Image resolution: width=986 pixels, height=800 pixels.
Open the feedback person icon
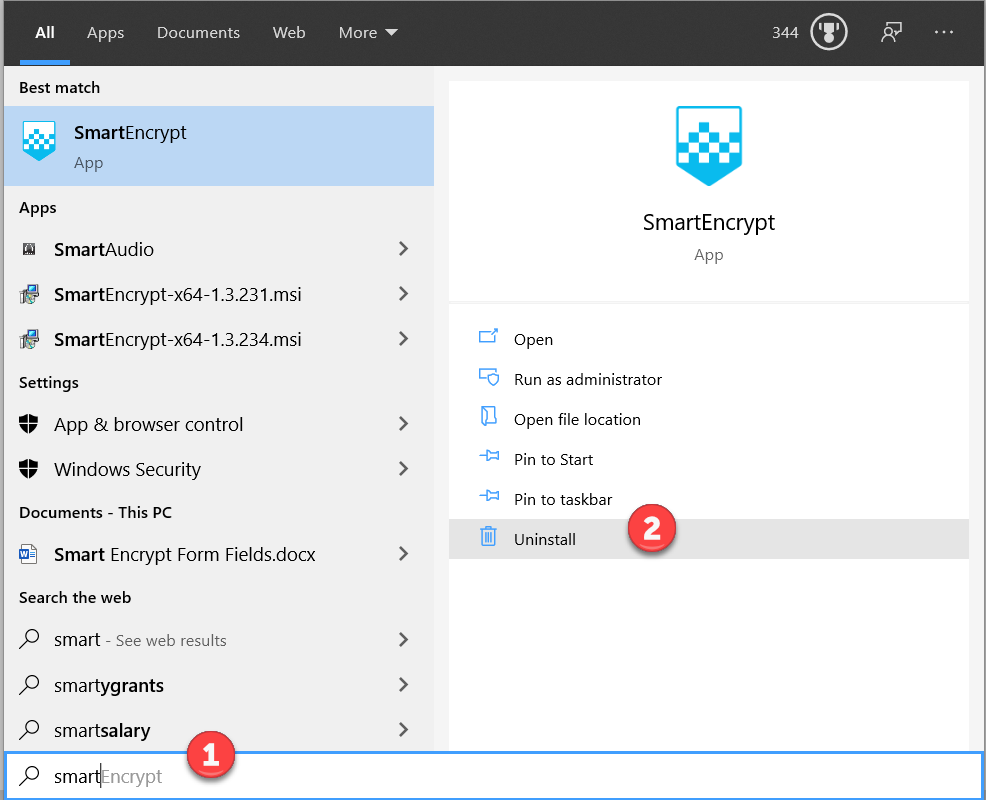891,32
